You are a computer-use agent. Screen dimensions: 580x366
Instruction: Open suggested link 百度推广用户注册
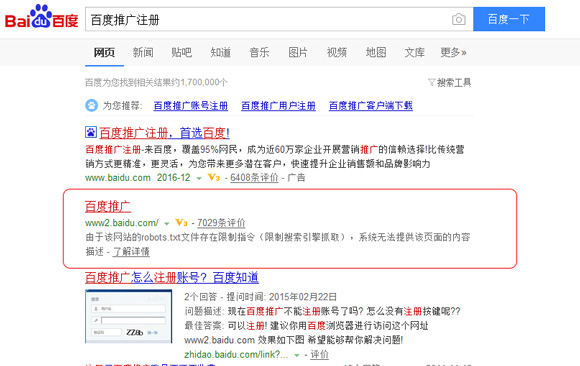pos(278,106)
